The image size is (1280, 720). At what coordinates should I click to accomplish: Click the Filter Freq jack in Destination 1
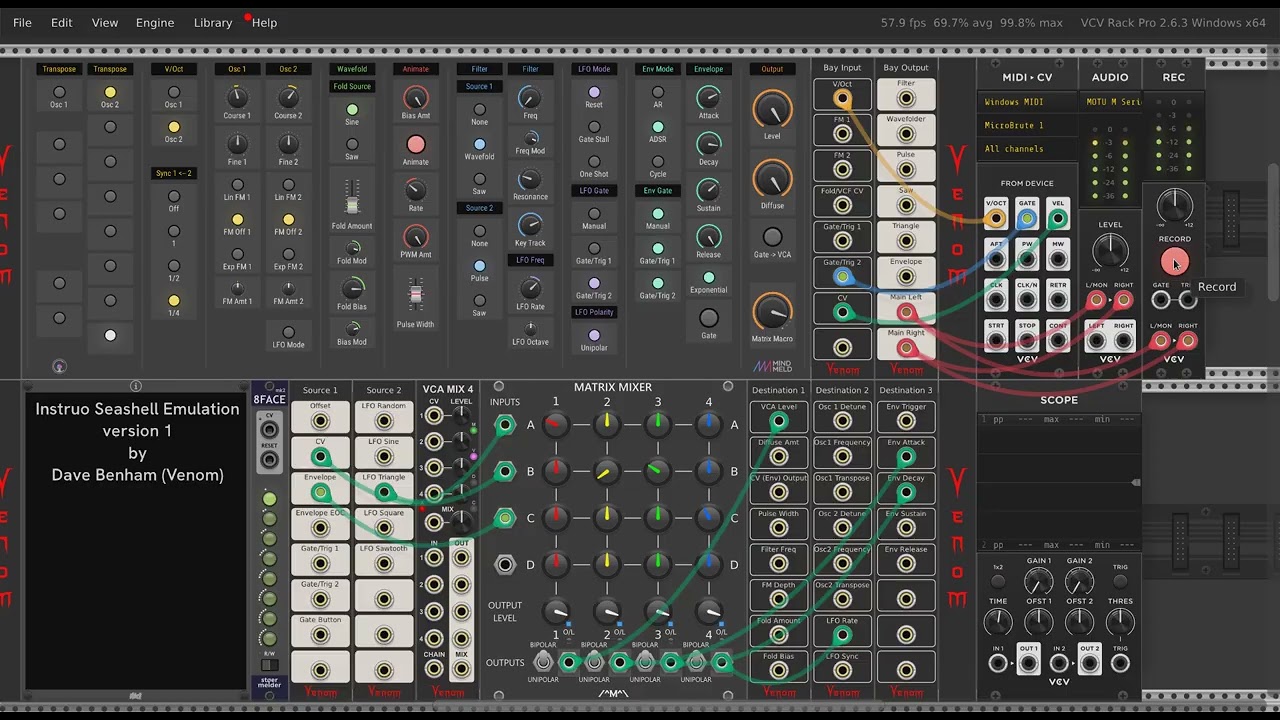click(778, 564)
